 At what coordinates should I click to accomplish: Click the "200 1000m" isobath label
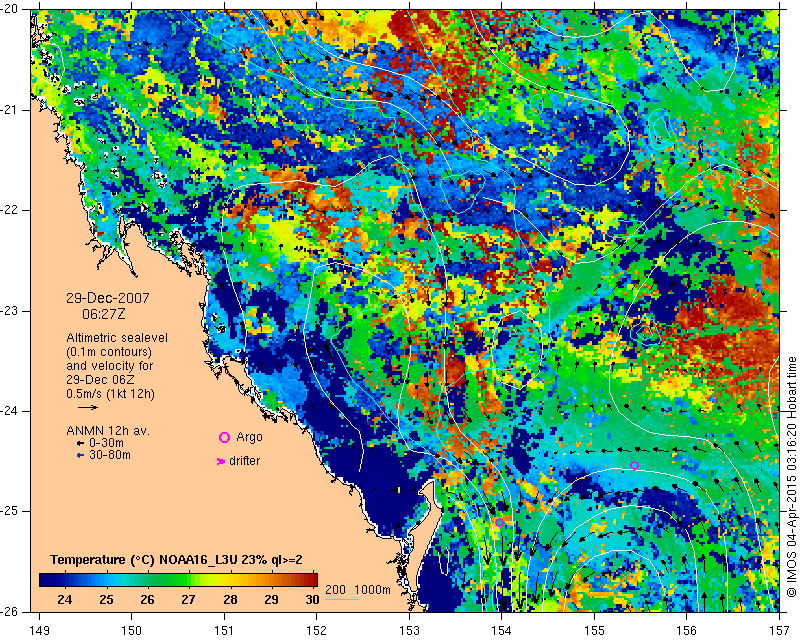click(x=358, y=590)
